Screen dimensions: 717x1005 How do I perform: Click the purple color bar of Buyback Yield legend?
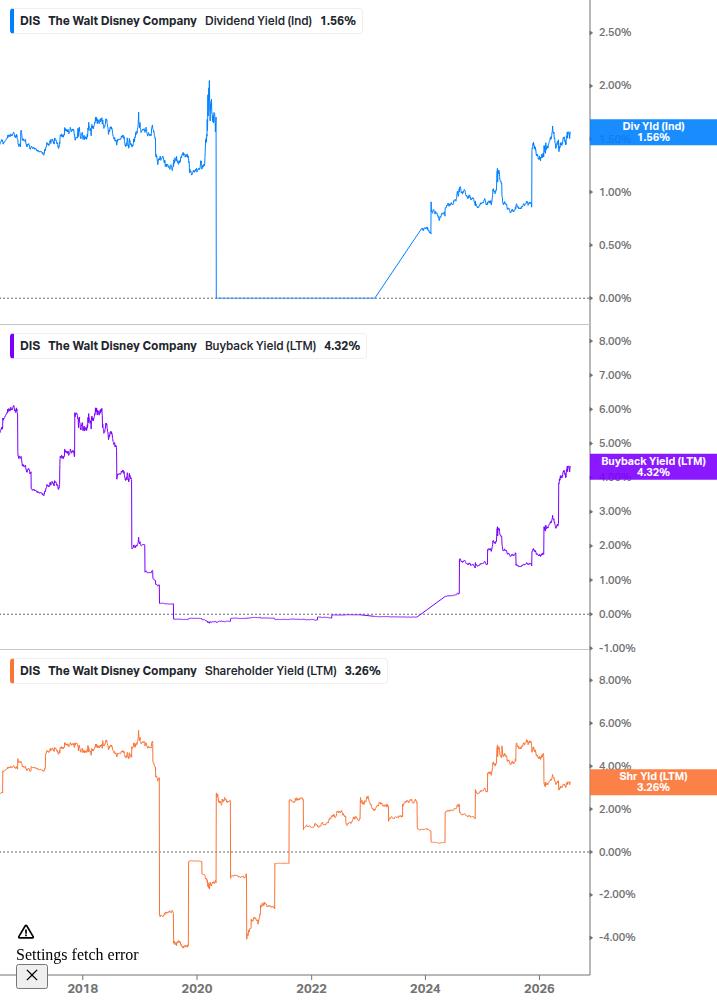point(12,346)
